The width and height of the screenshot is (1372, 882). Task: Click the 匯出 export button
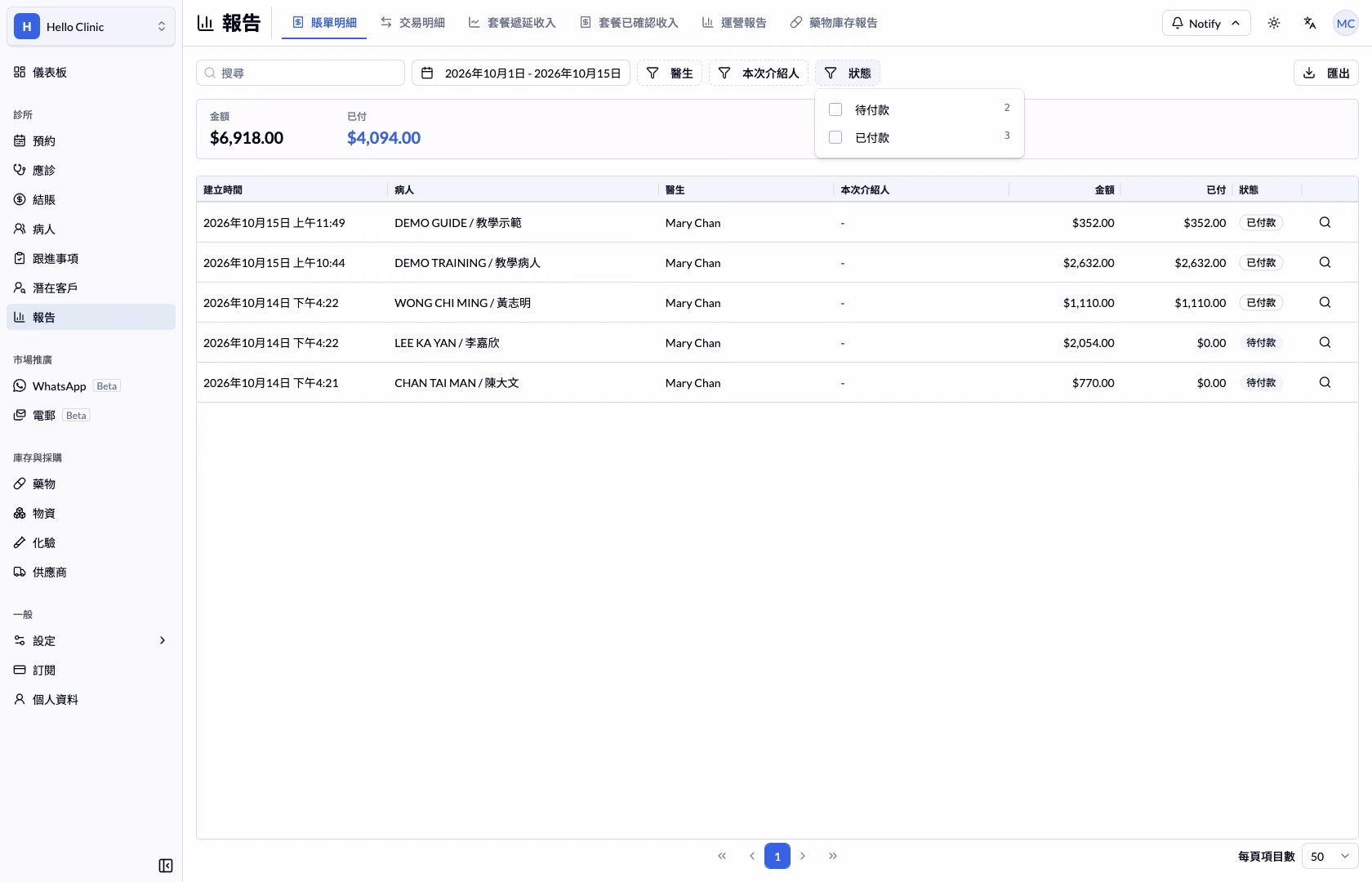(1325, 73)
